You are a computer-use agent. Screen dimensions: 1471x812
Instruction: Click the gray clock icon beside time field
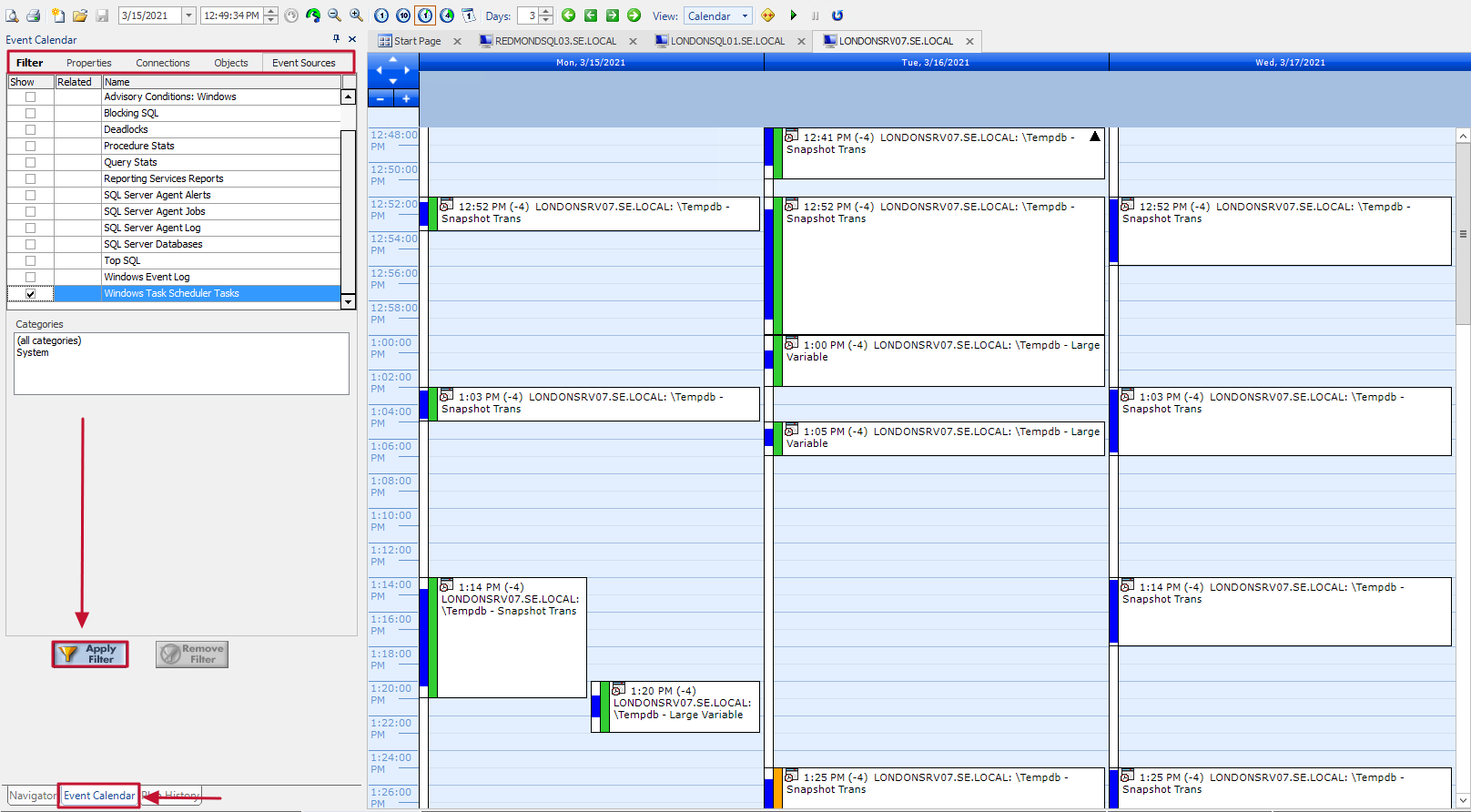pyautogui.click(x=291, y=15)
